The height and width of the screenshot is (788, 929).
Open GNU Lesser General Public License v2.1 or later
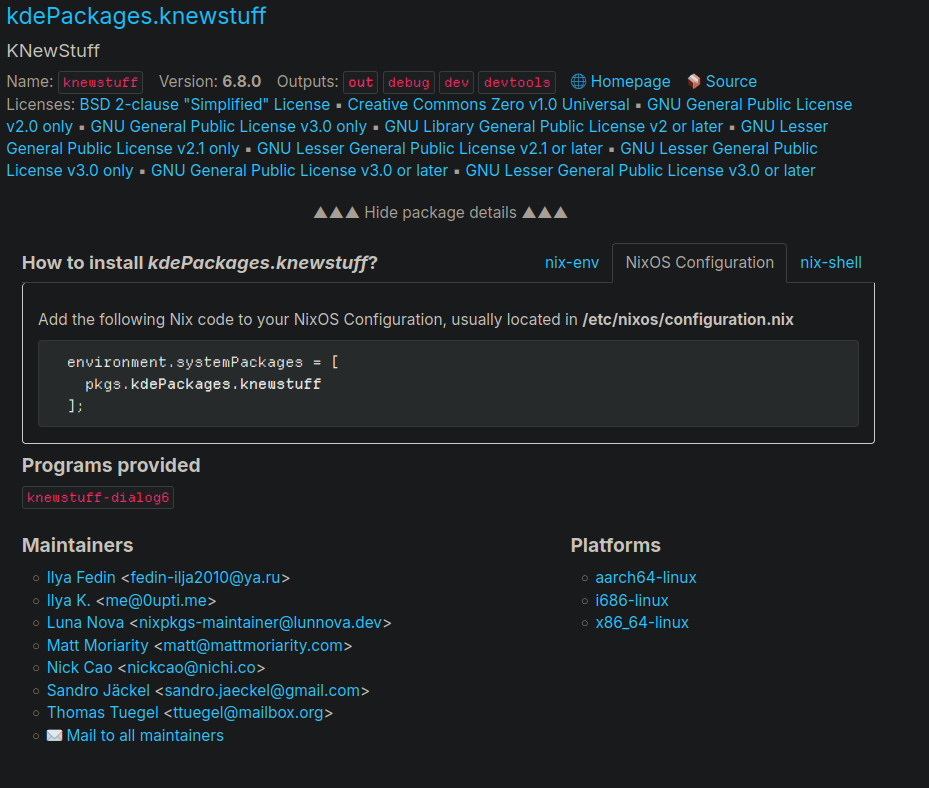430,148
